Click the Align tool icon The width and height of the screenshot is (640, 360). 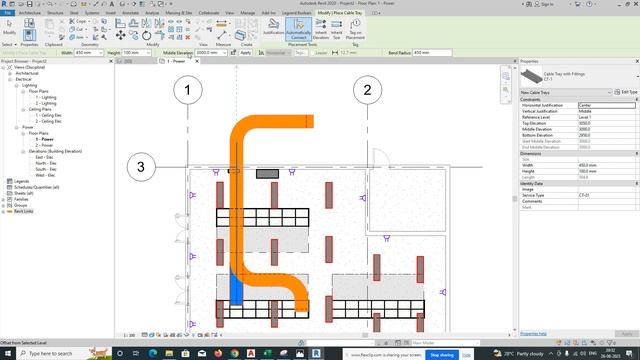120,23
